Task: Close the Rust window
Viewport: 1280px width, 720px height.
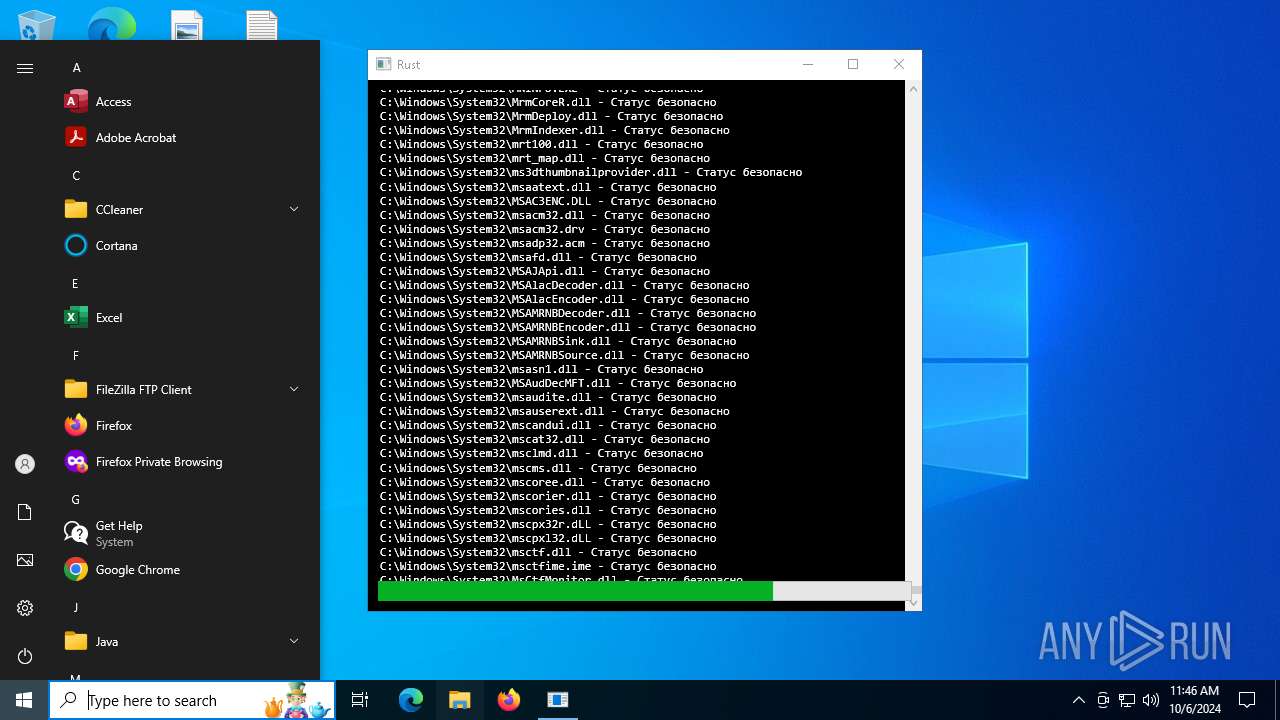Action: (x=898, y=64)
